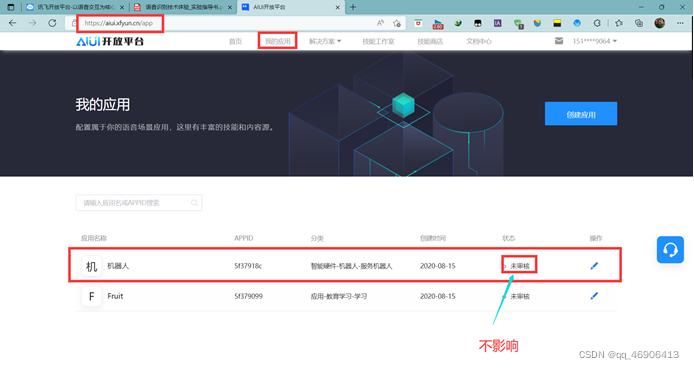Click the 分类 column header
694x369 pixels.
pyautogui.click(x=317, y=238)
